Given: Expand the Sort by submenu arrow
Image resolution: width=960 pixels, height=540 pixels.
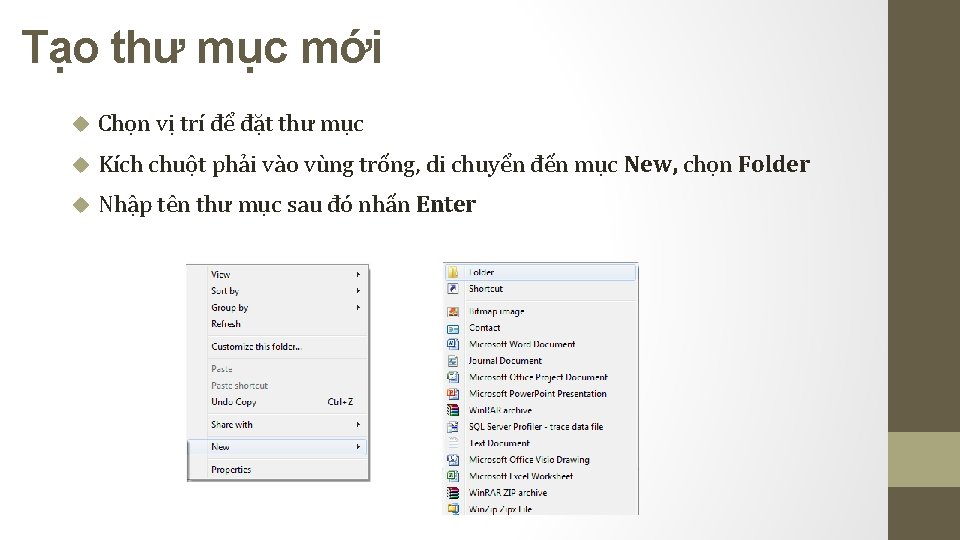Looking at the screenshot, I should pyautogui.click(x=358, y=291).
